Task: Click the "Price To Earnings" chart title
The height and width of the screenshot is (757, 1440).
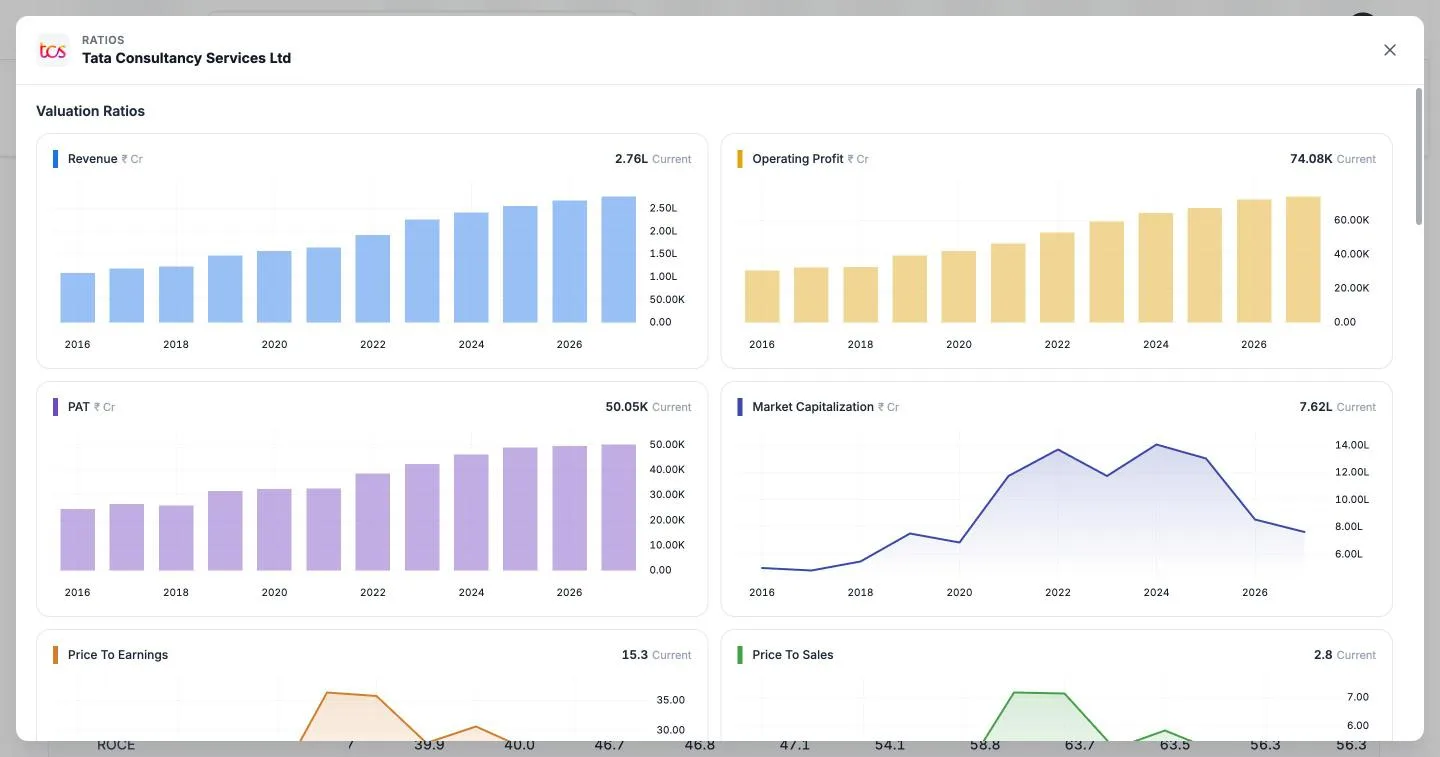Action: [118, 655]
